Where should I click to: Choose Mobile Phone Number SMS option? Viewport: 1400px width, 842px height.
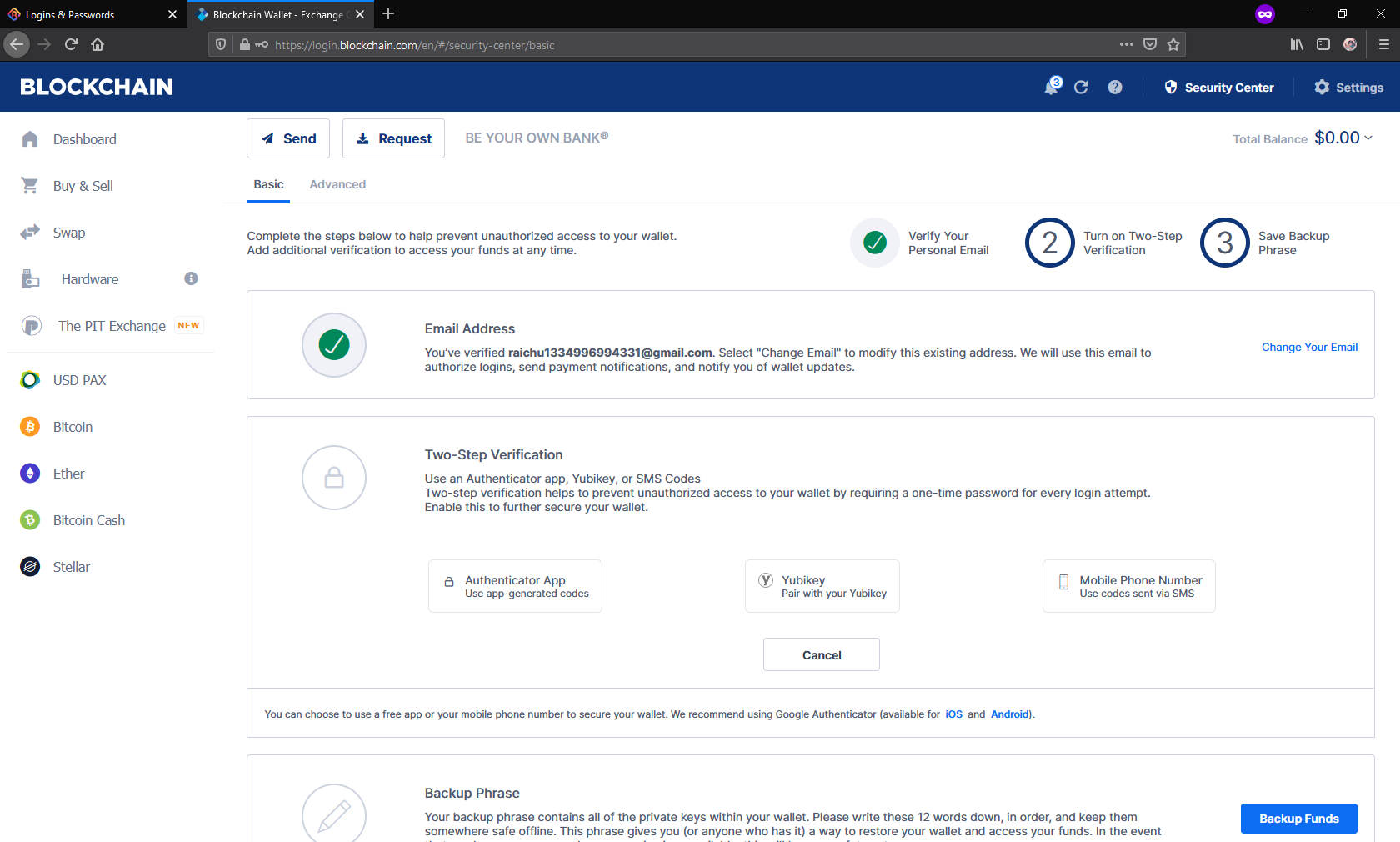(x=1128, y=586)
